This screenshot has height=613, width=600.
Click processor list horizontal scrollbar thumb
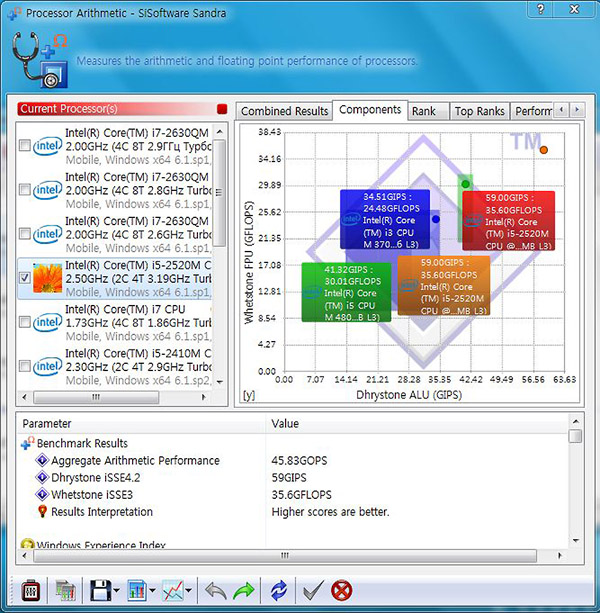tap(96, 397)
